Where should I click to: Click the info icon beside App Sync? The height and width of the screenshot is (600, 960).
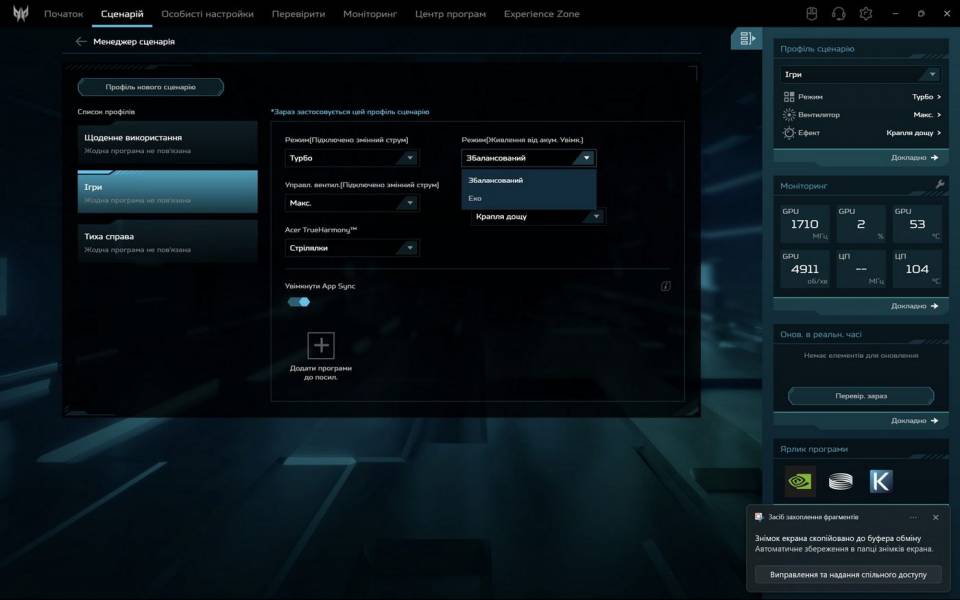pos(665,286)
